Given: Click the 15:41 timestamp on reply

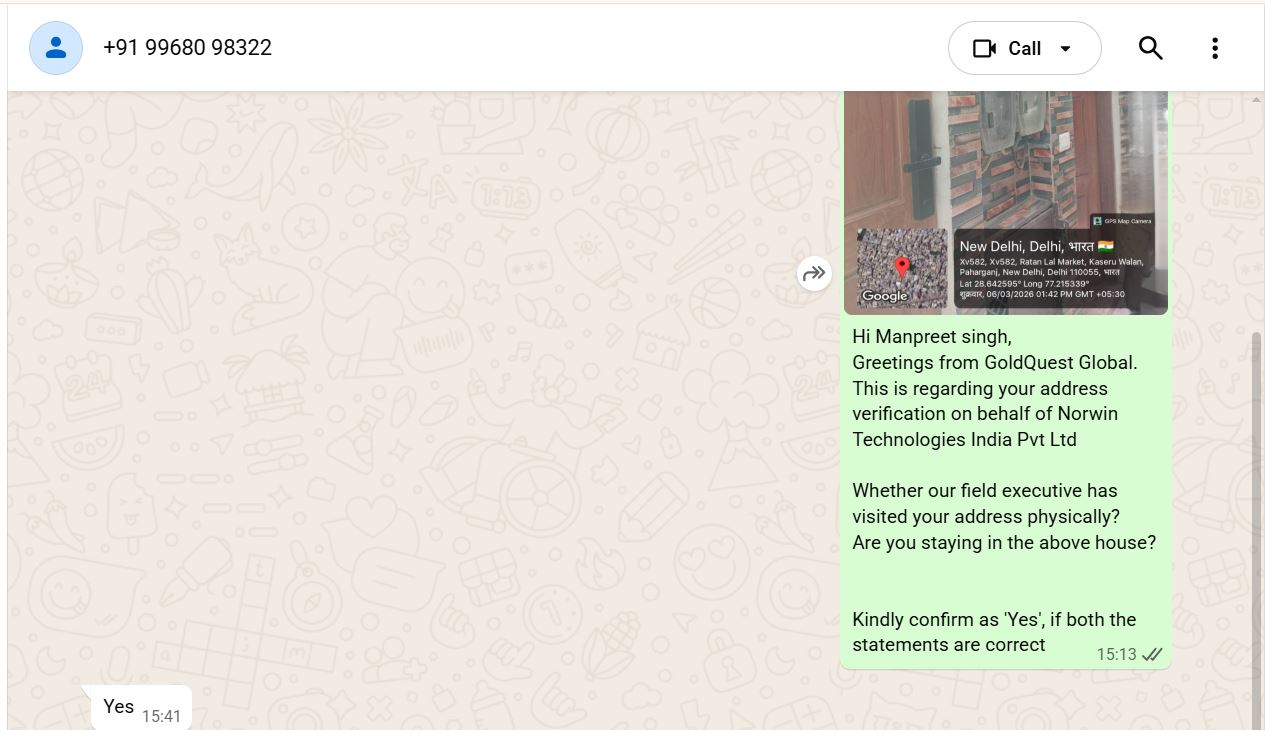Looking at the screenshot, I should (161, 716).
